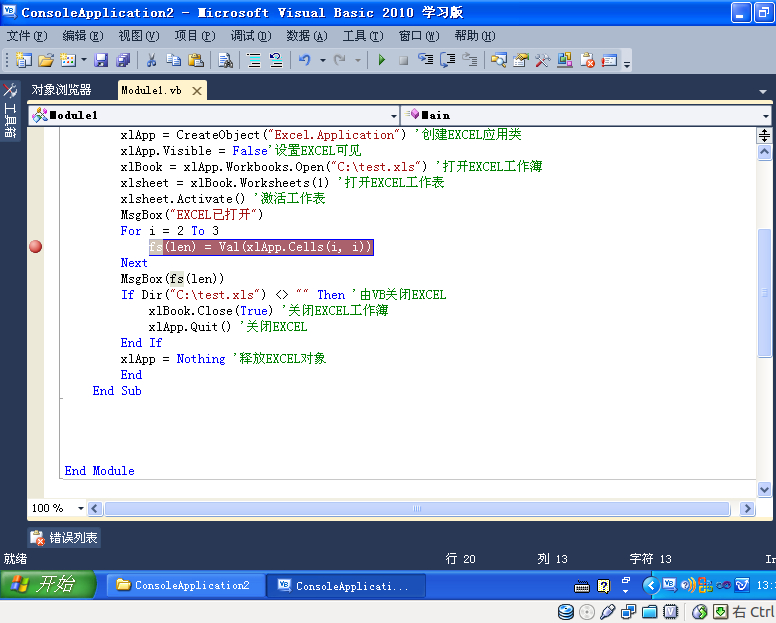Click the Paste icon in the toolbar
The height and width of the screenshot is (623, 776).
tap(196, 61)
